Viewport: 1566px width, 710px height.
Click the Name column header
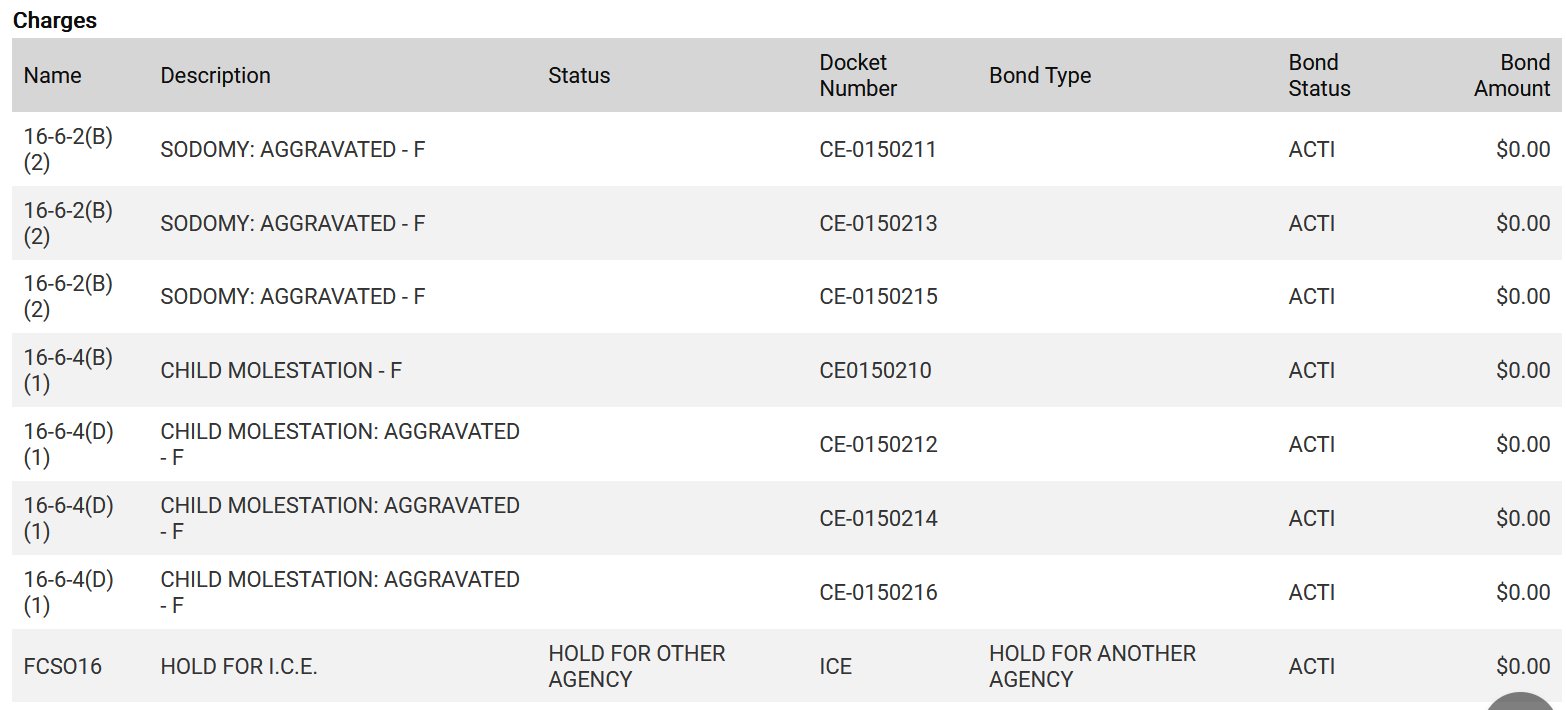point(53,75)
